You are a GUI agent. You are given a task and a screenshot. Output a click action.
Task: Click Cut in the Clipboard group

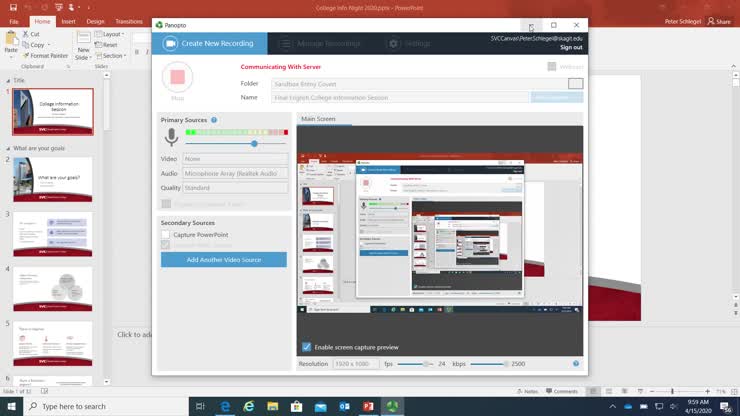[31, 34]
